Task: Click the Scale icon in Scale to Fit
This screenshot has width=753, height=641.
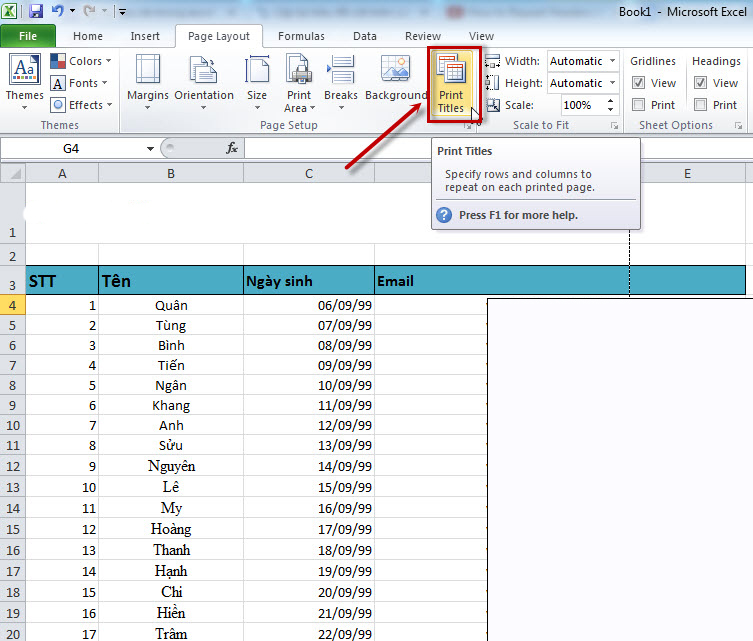Action: [x=493, y=105]
